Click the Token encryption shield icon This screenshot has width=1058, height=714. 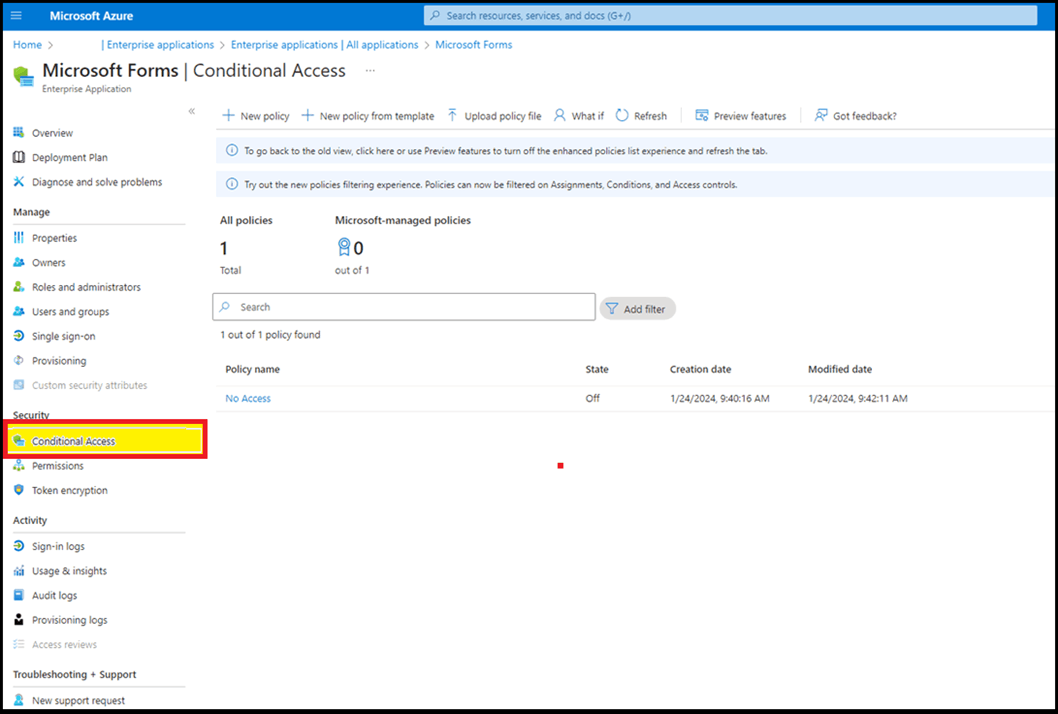(19, 490)
